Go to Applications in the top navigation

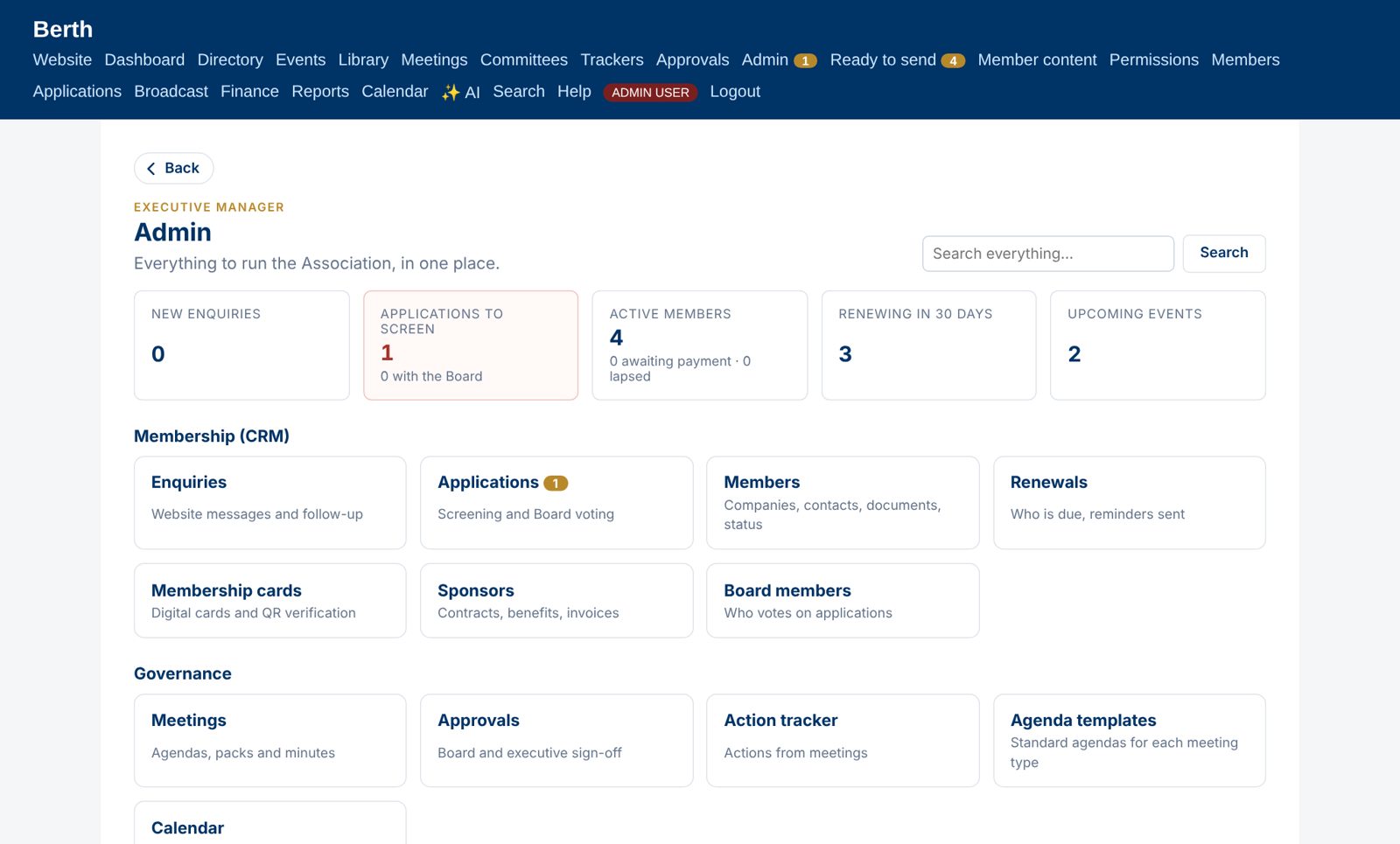(x=77, y=91)
